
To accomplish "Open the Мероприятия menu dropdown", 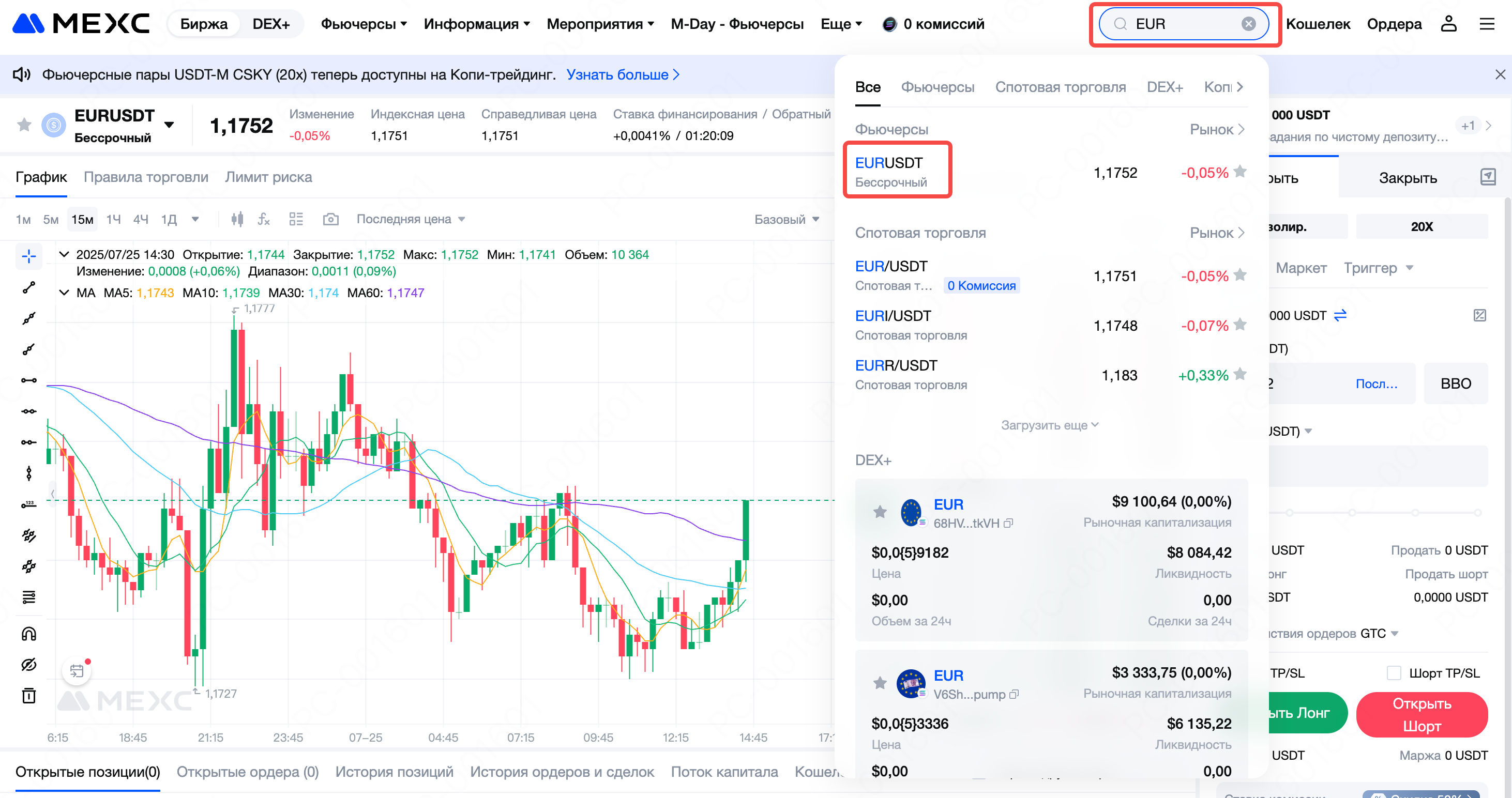I will click(x=600, y=24).
